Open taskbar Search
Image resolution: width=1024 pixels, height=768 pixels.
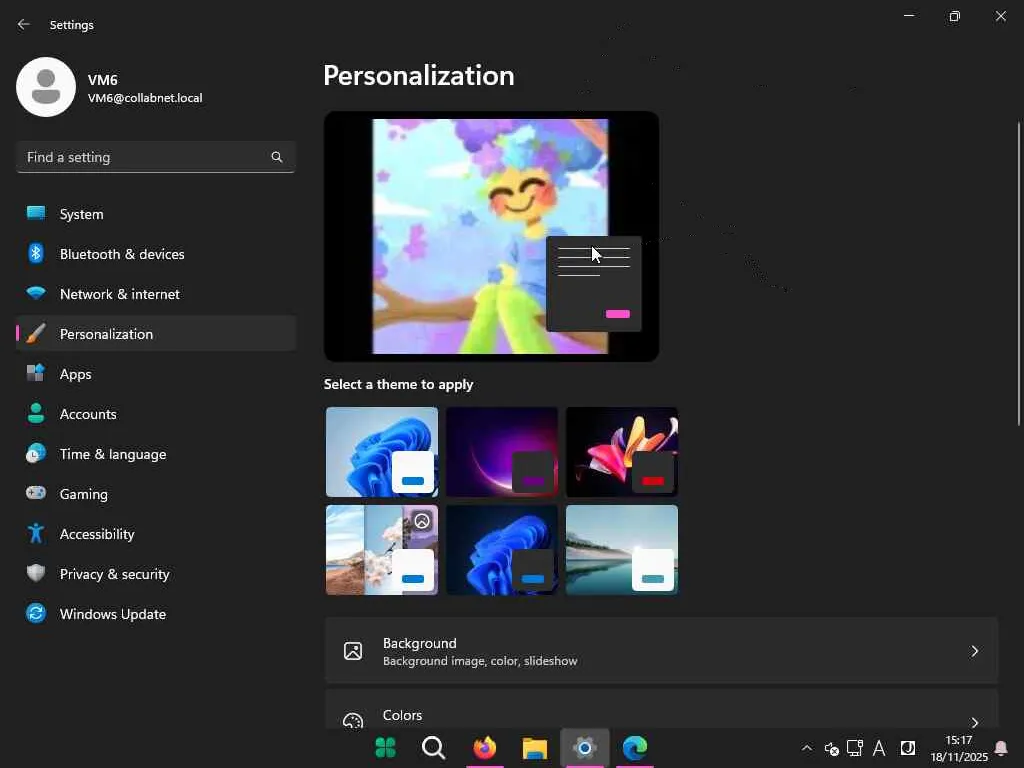click(x=434, y=748)
